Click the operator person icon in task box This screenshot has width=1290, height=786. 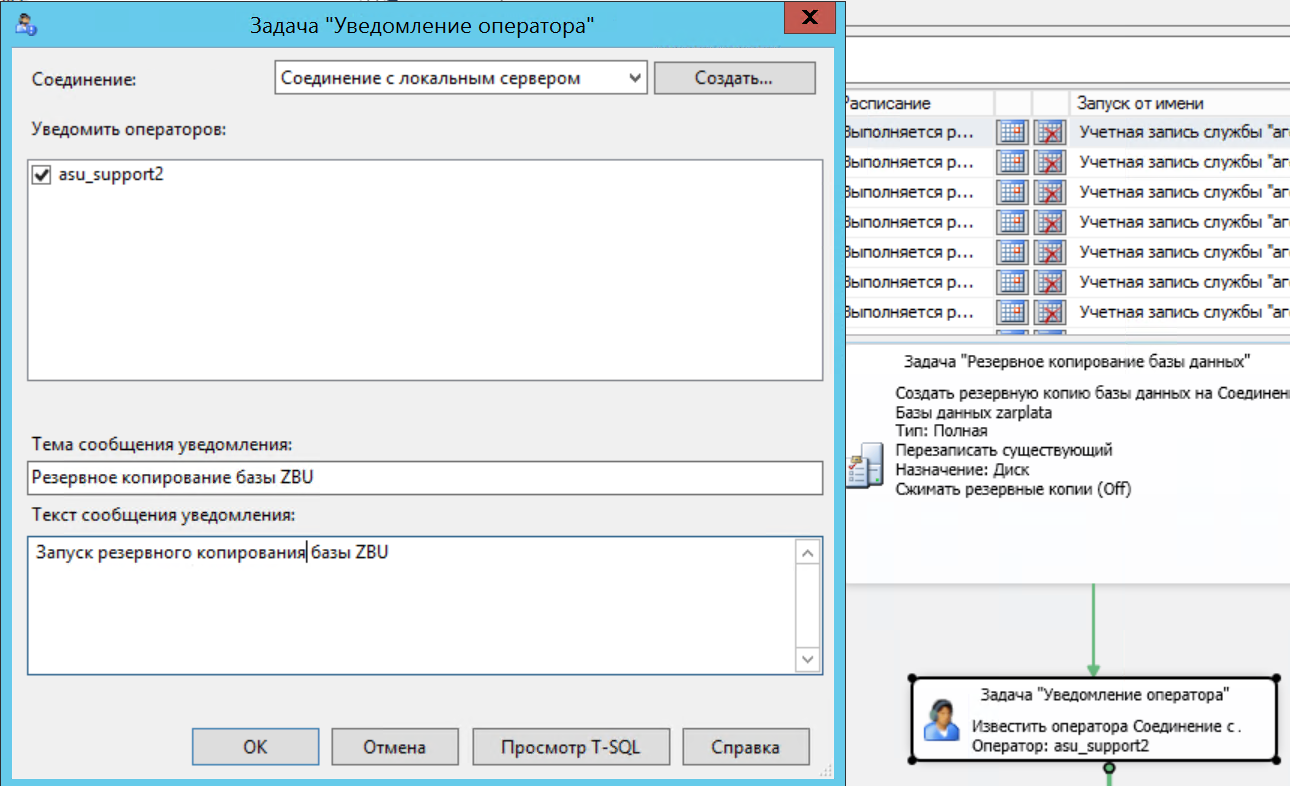[x=941, y=720]
